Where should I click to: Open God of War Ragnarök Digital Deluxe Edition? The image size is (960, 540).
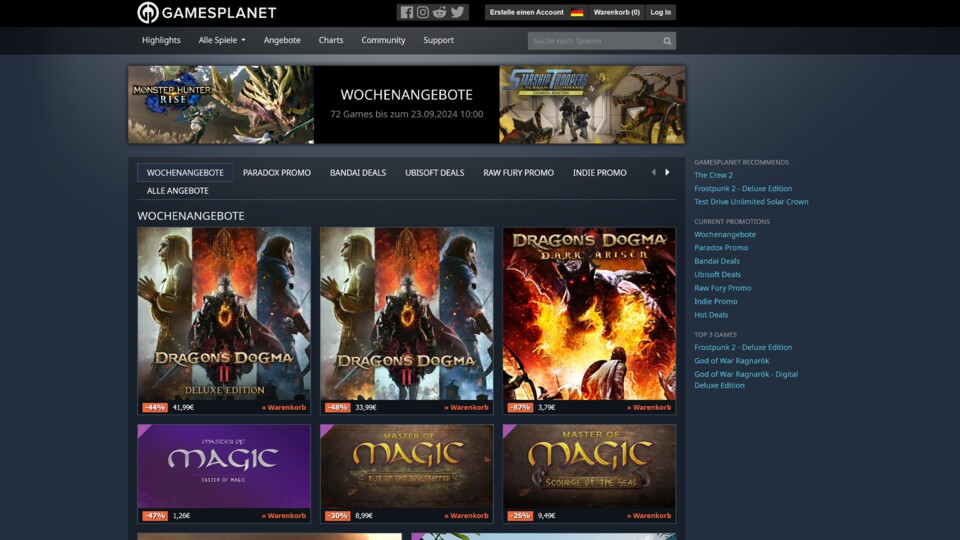tap(746, 380)
